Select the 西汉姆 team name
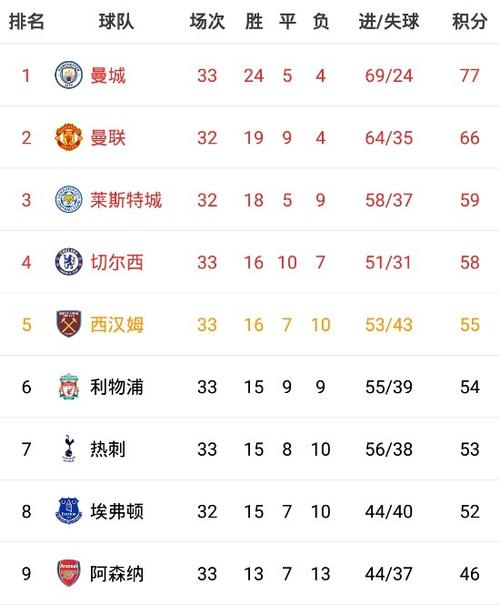Screen dimensions: 500x605 click(117, 324)
